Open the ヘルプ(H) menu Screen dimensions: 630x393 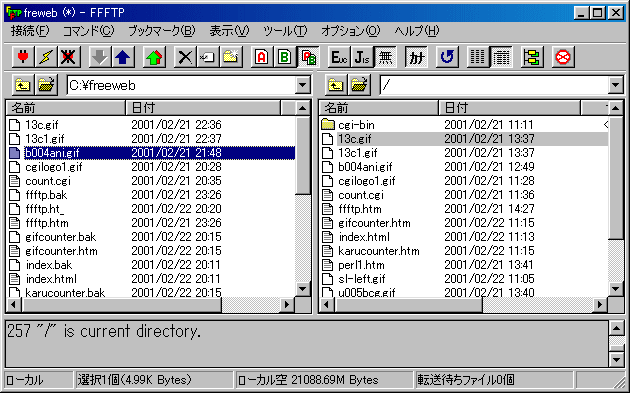(417, 31)
